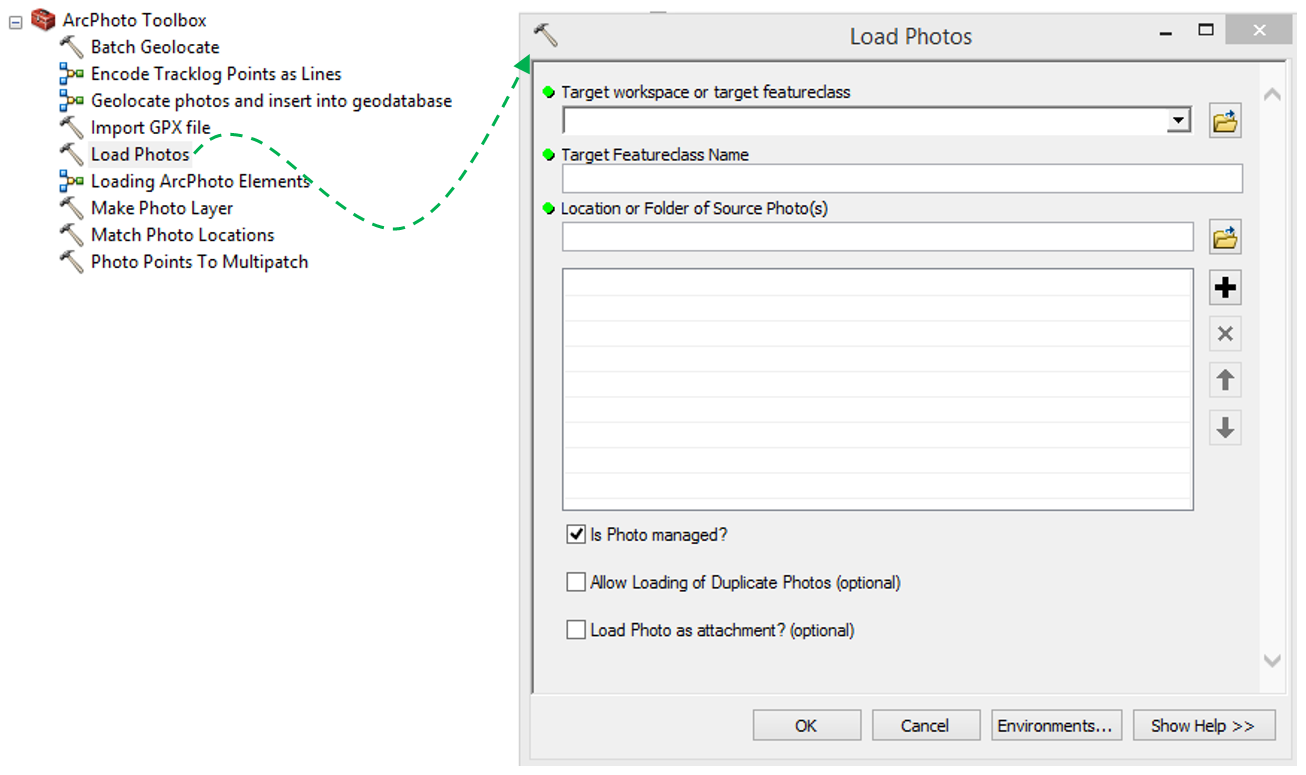The width and height of the screenshot is (1306, 775).
Task: Open the target workspace dropdown arrow
Action: tap(1179, 121)
